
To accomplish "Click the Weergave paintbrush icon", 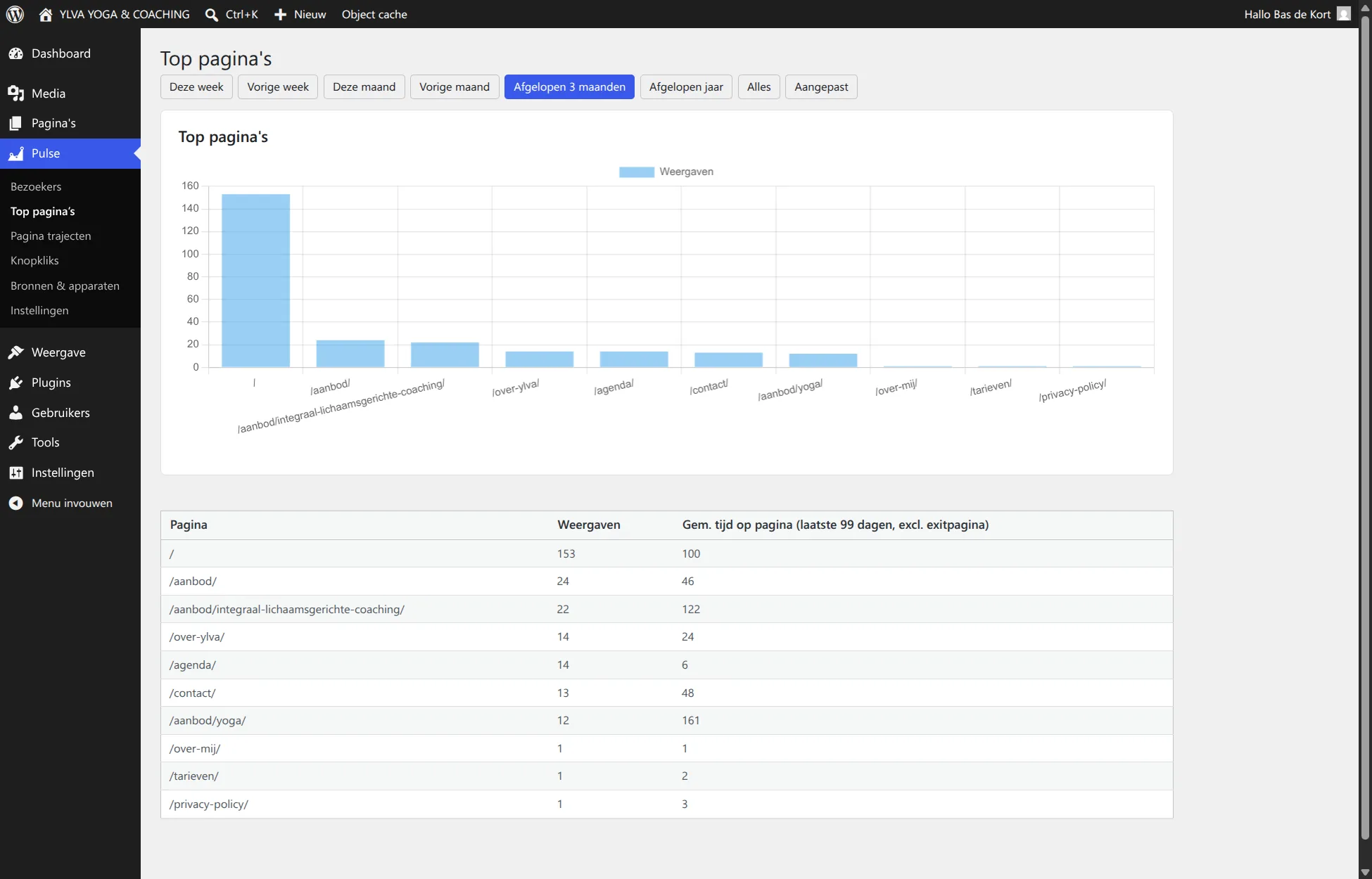I will point(15,352).
